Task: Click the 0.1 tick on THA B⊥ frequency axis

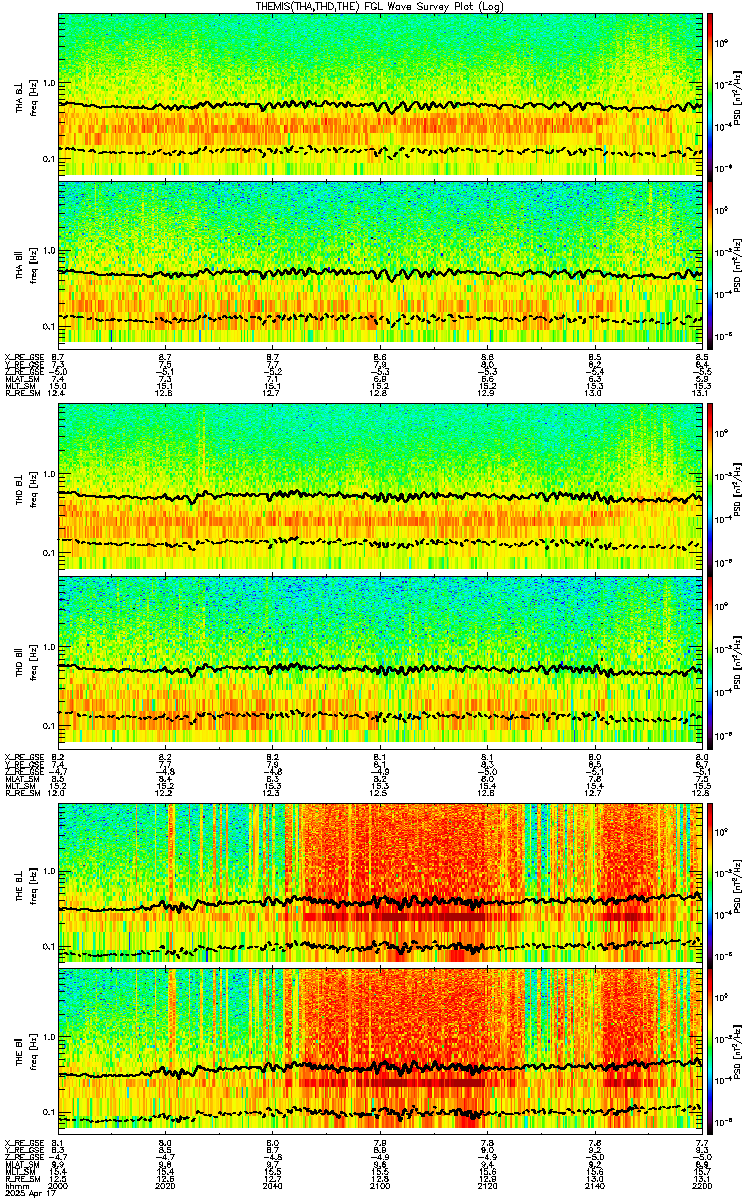Action: (49, 159)
